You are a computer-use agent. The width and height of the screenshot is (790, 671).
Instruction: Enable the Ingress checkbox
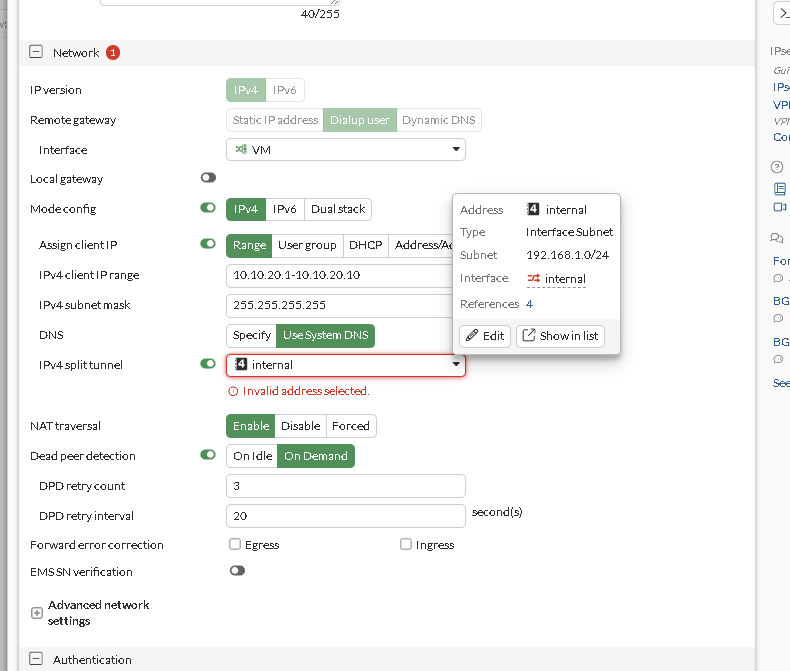point(406,545)
